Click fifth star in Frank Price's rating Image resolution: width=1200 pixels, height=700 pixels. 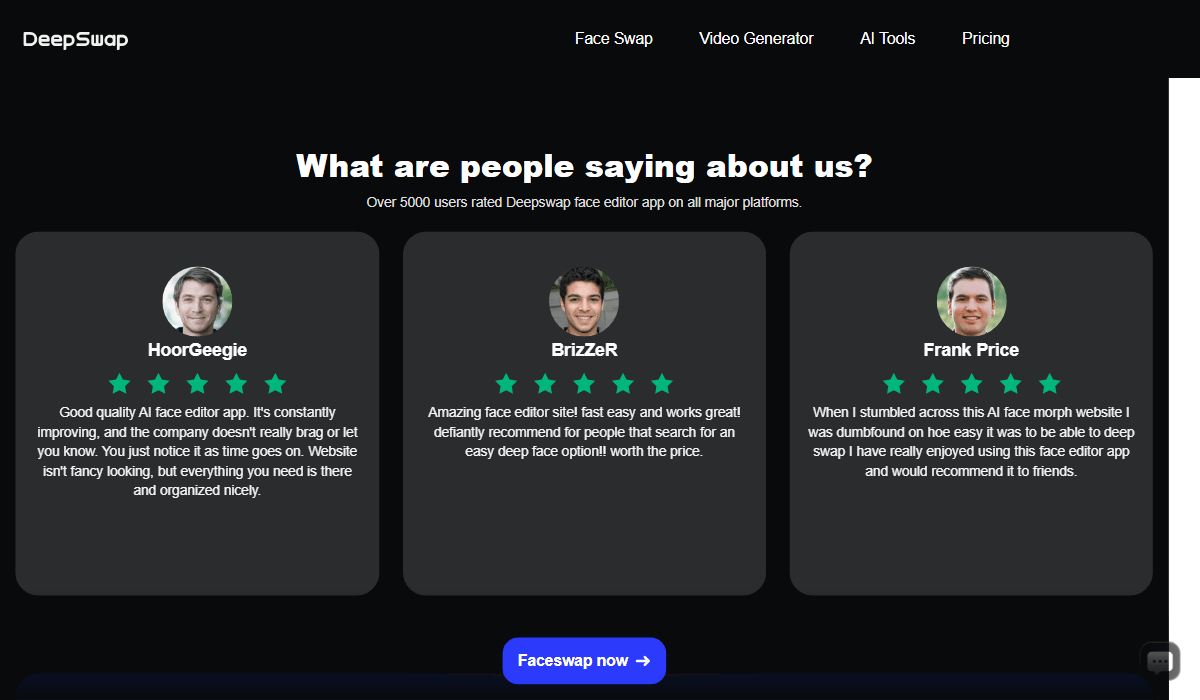tap(1049, 383)
